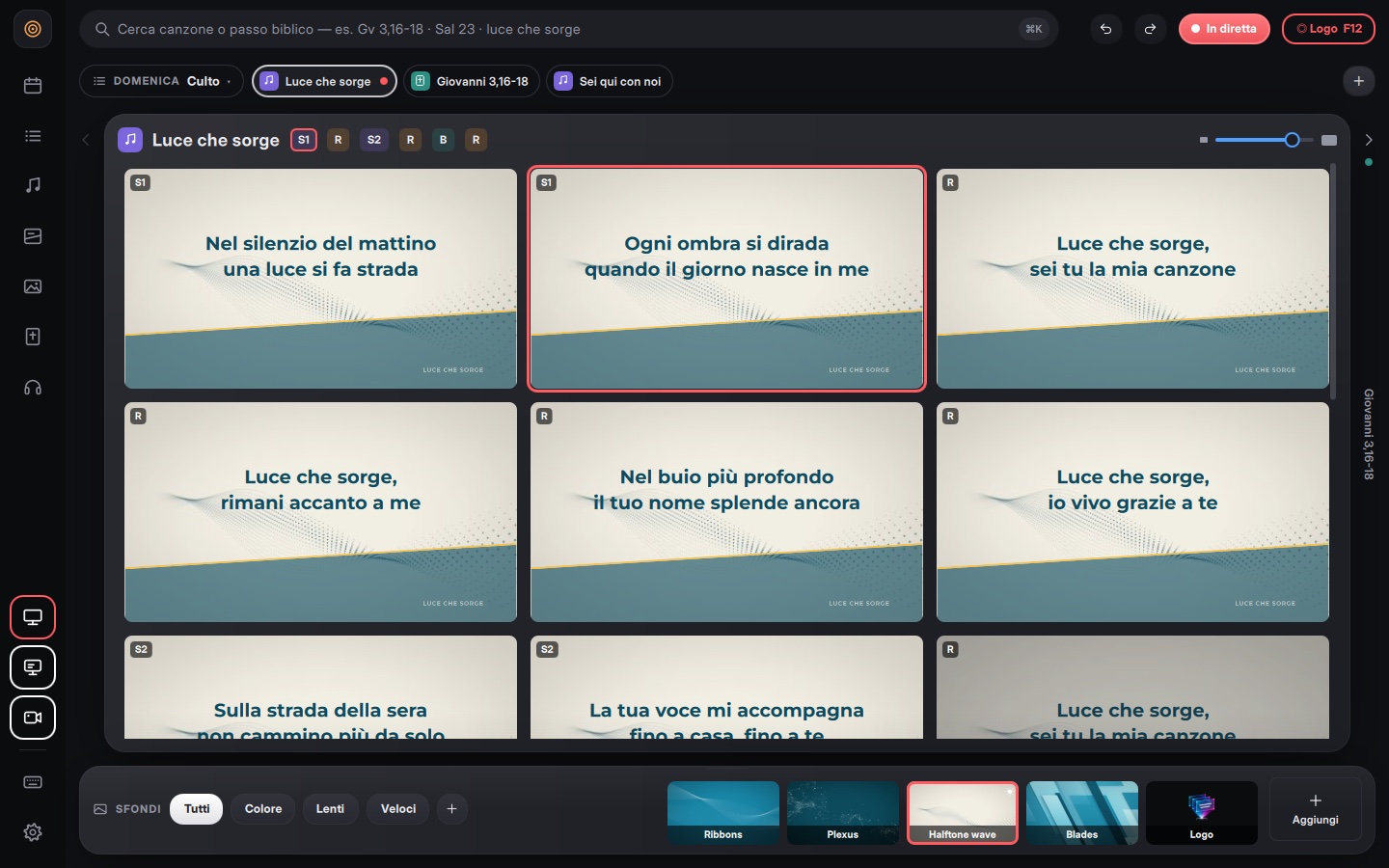The width and height of the screenshot is (1389, 868).
Task: Switch to the Sei qui con noi tab
Action: tap(610, 81)
